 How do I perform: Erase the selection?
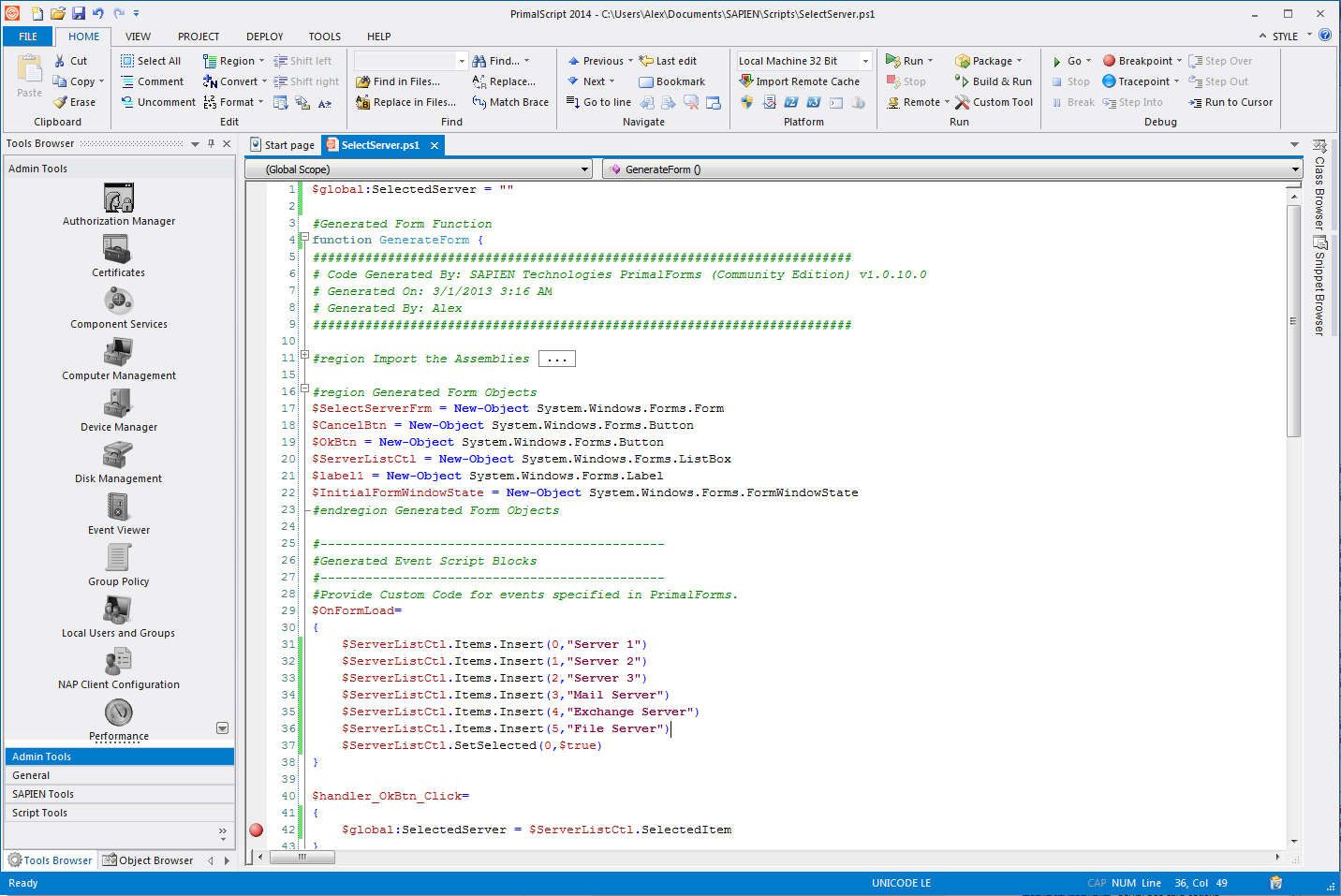tap(74, 102)
